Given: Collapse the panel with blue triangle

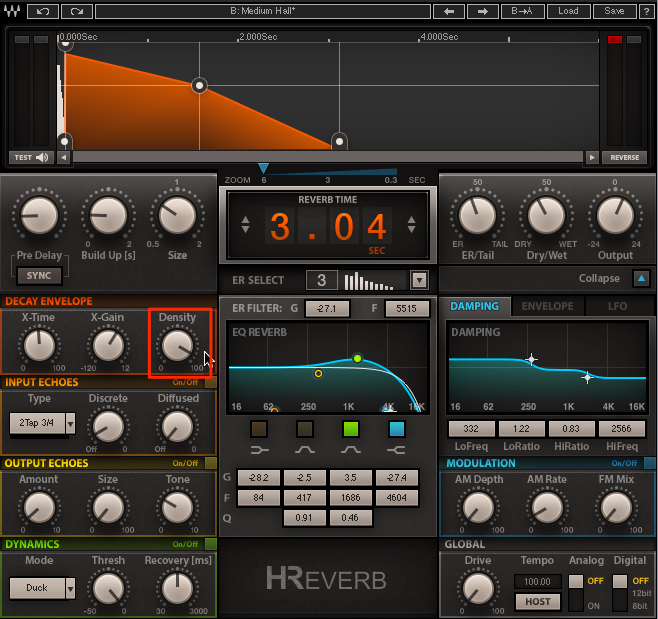Looking at the screenshot, I should 641,278.
